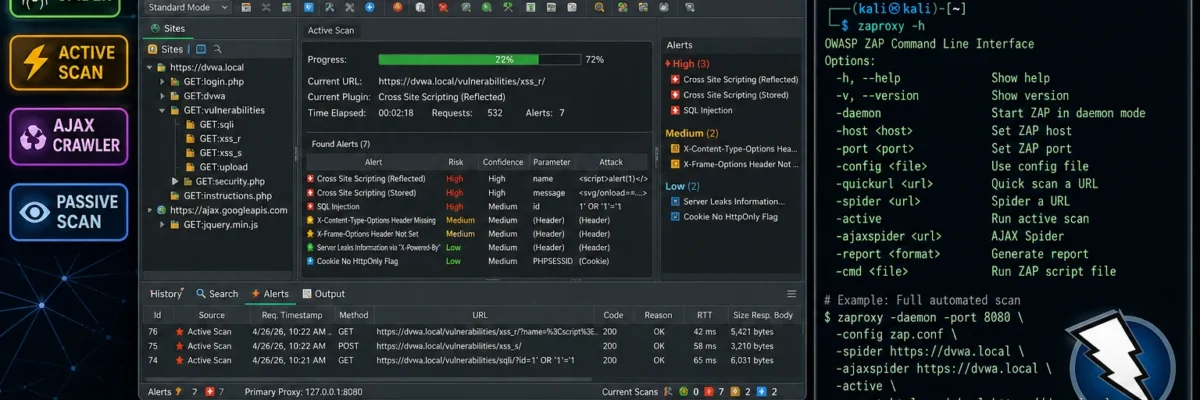This screenshot has height=400, width=1200.
Task: Expand the GET:dvwa folder node
Action: [x=162, y=96]
